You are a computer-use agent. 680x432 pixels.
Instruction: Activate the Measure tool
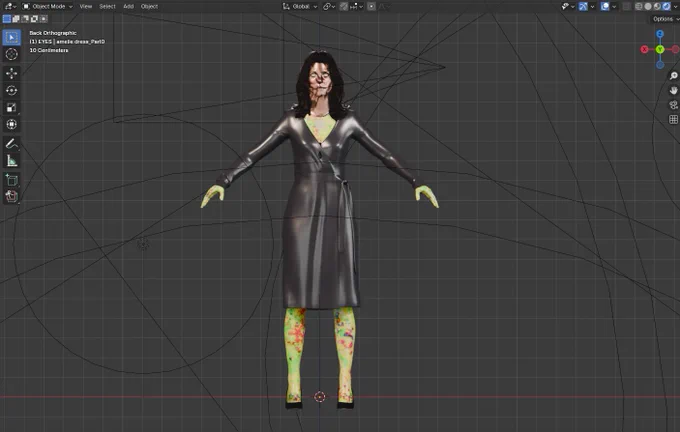click(11, 161)
